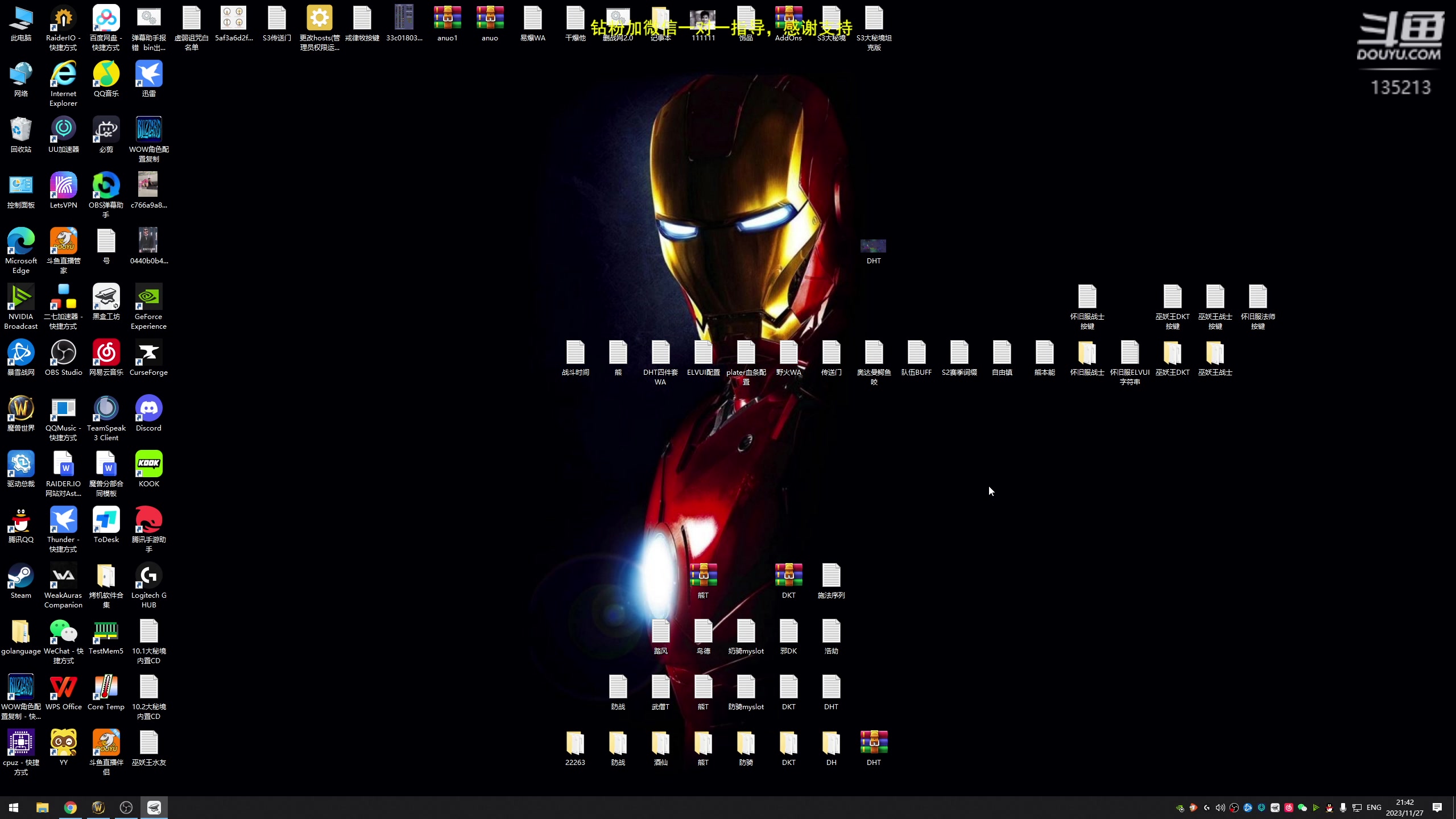1456x819 pixels.
Task: Select the OBS弹幕助手 icon
Action: (x=106, y=195)
